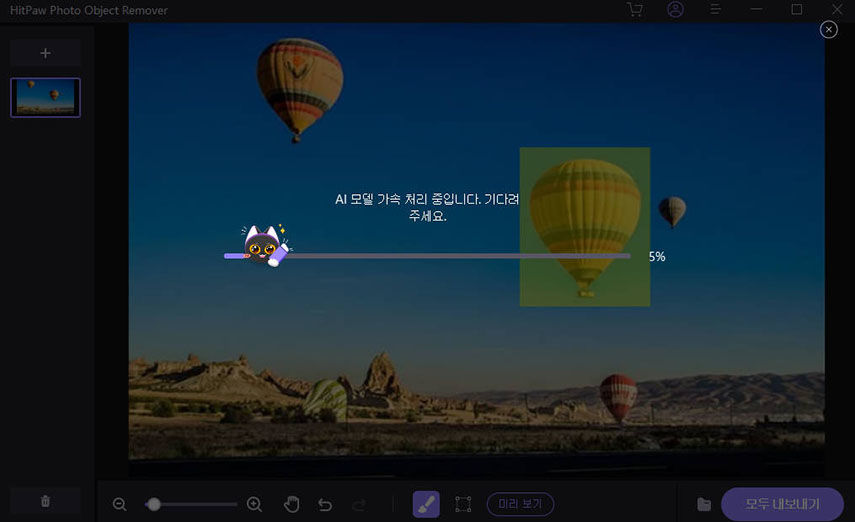Zoom out with the minus magnifier
Viewport: 855px width, 522px height.
[x=120, y=504]
